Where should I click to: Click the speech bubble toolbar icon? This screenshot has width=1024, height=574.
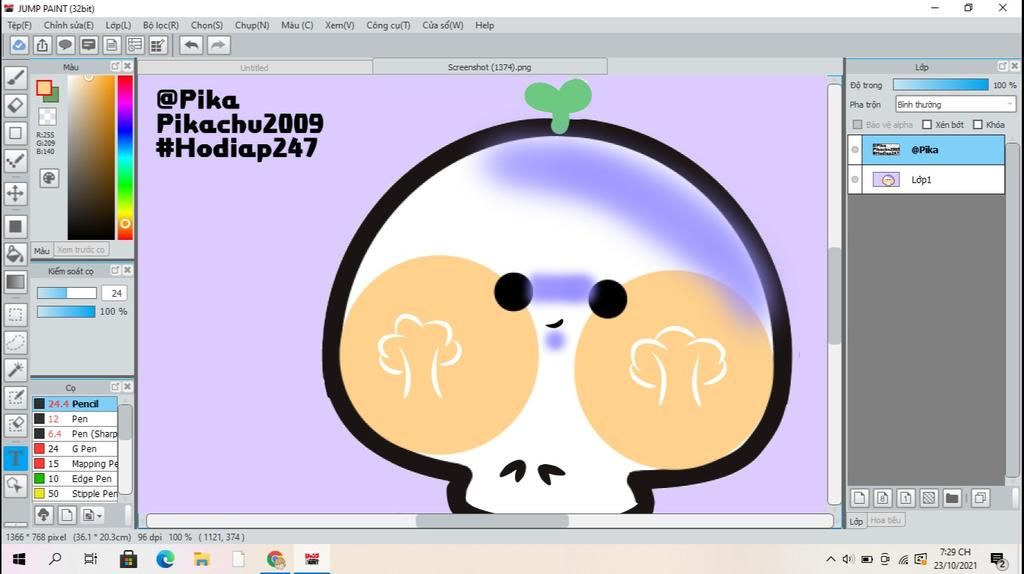click(65, 45)
